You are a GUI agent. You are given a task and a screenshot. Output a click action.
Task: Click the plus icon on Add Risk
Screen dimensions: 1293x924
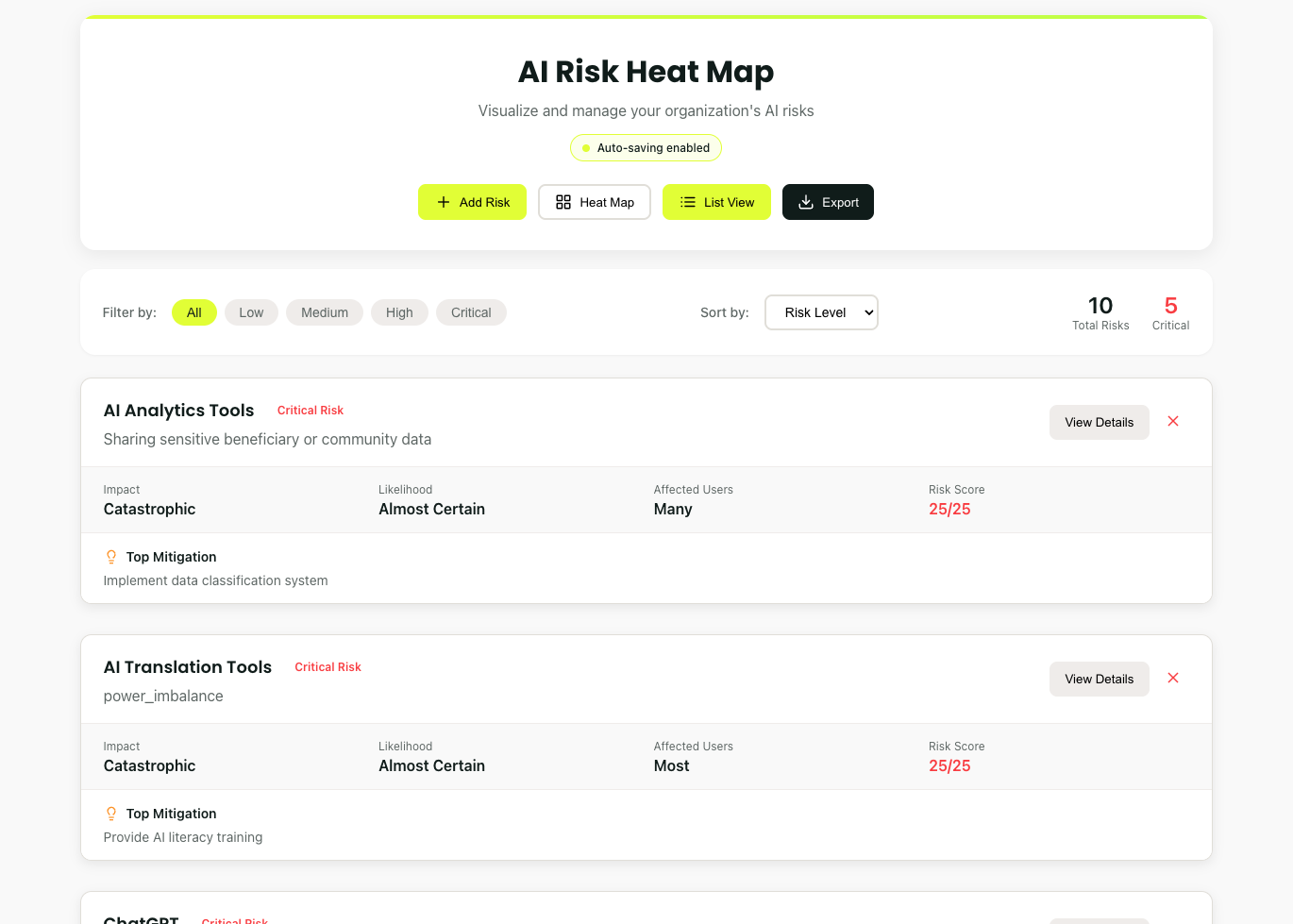click(x=444, y=202)
